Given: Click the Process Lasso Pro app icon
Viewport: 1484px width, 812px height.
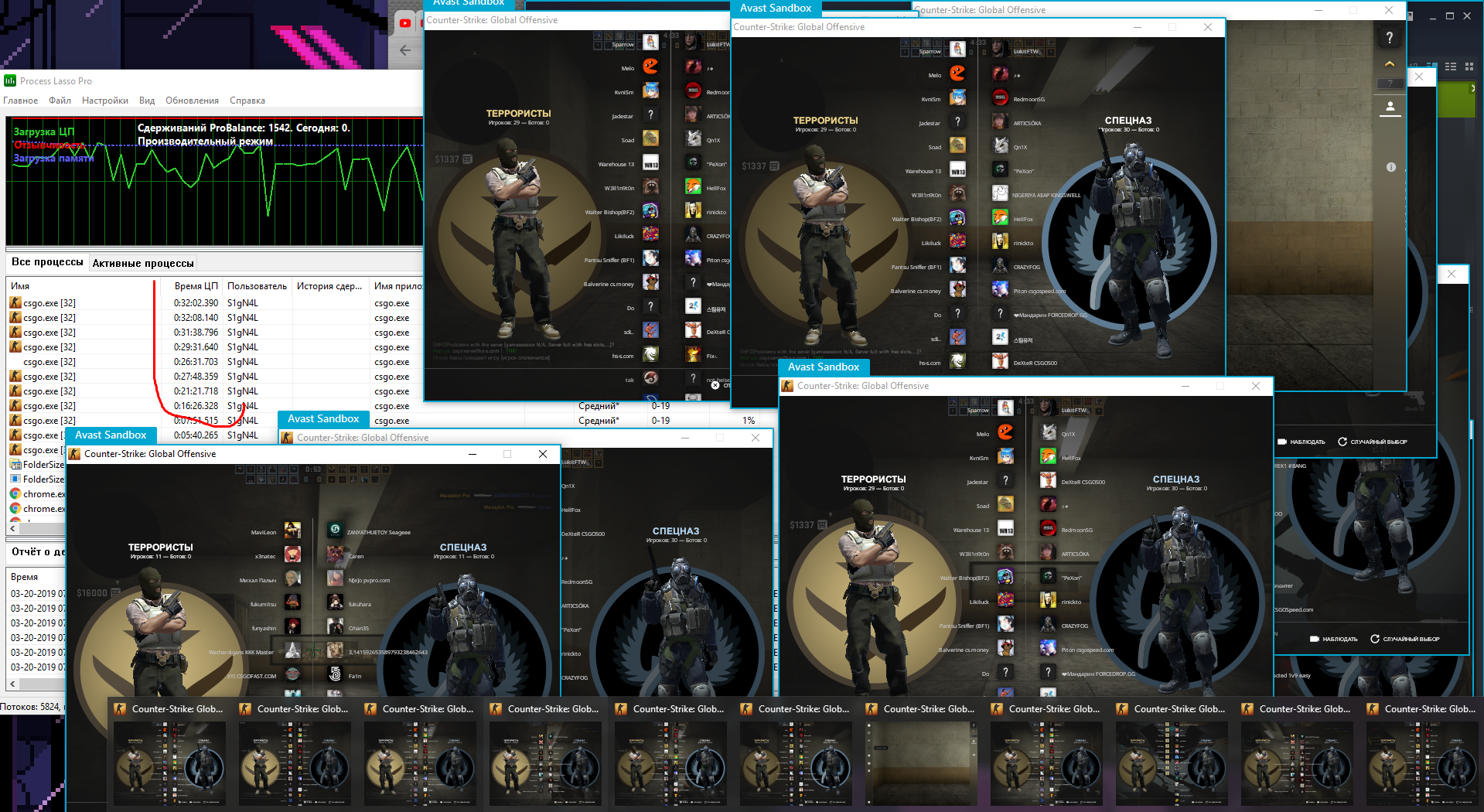Looking at the screenshot, I should 10,80.
